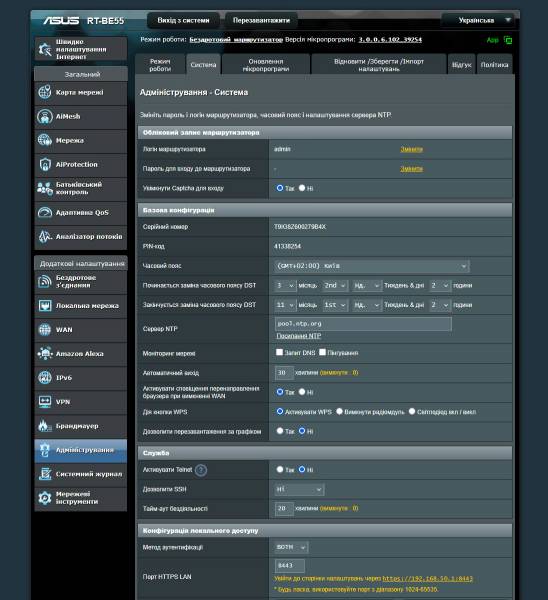Open the https://192.168.50.1:8443 link

coord(427,579)
